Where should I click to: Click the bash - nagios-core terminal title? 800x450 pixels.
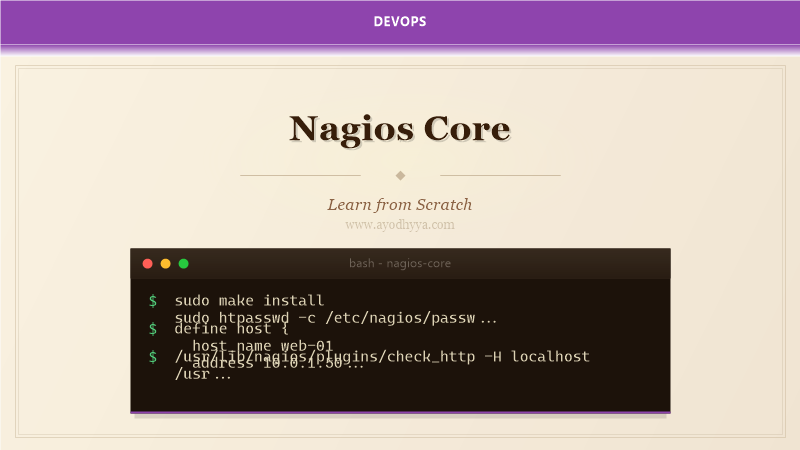[400, 263]
